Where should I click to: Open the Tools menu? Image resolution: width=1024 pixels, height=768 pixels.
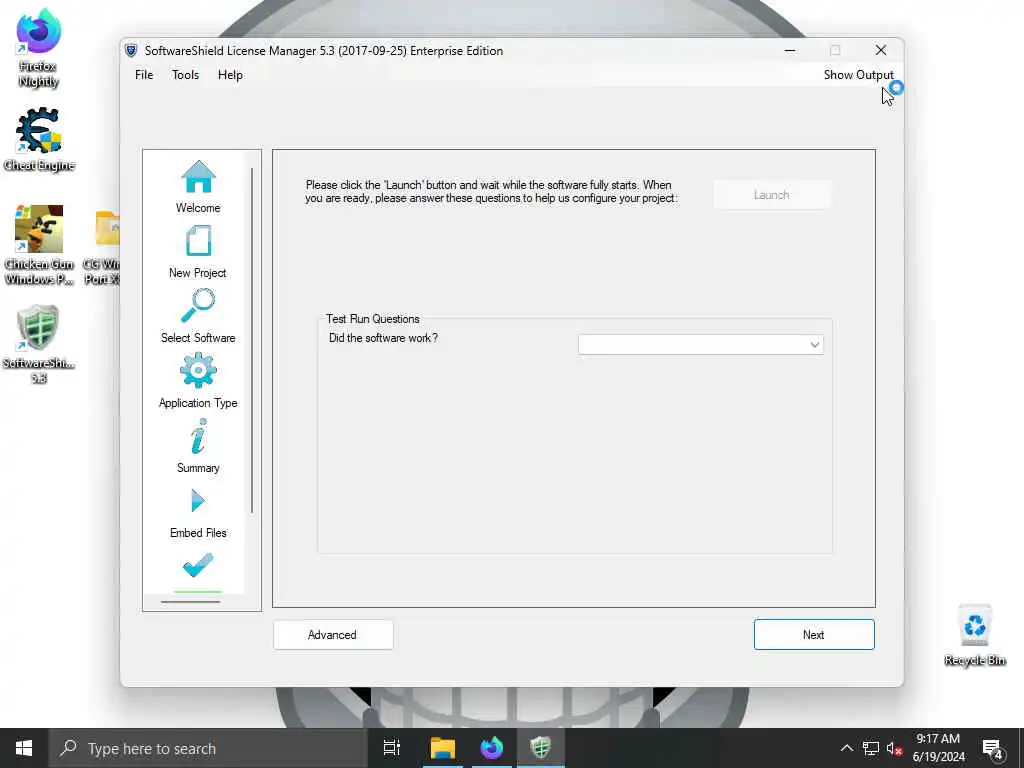coord(185,74)
